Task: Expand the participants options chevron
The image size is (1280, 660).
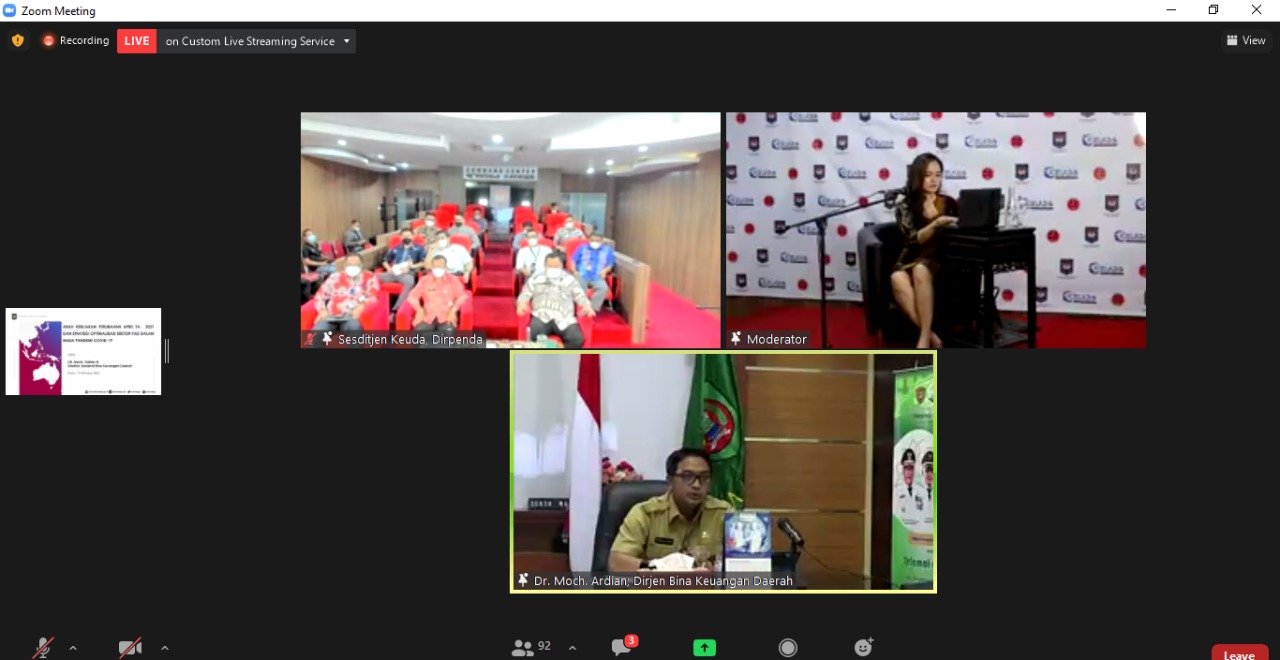Action: [572, 648]
